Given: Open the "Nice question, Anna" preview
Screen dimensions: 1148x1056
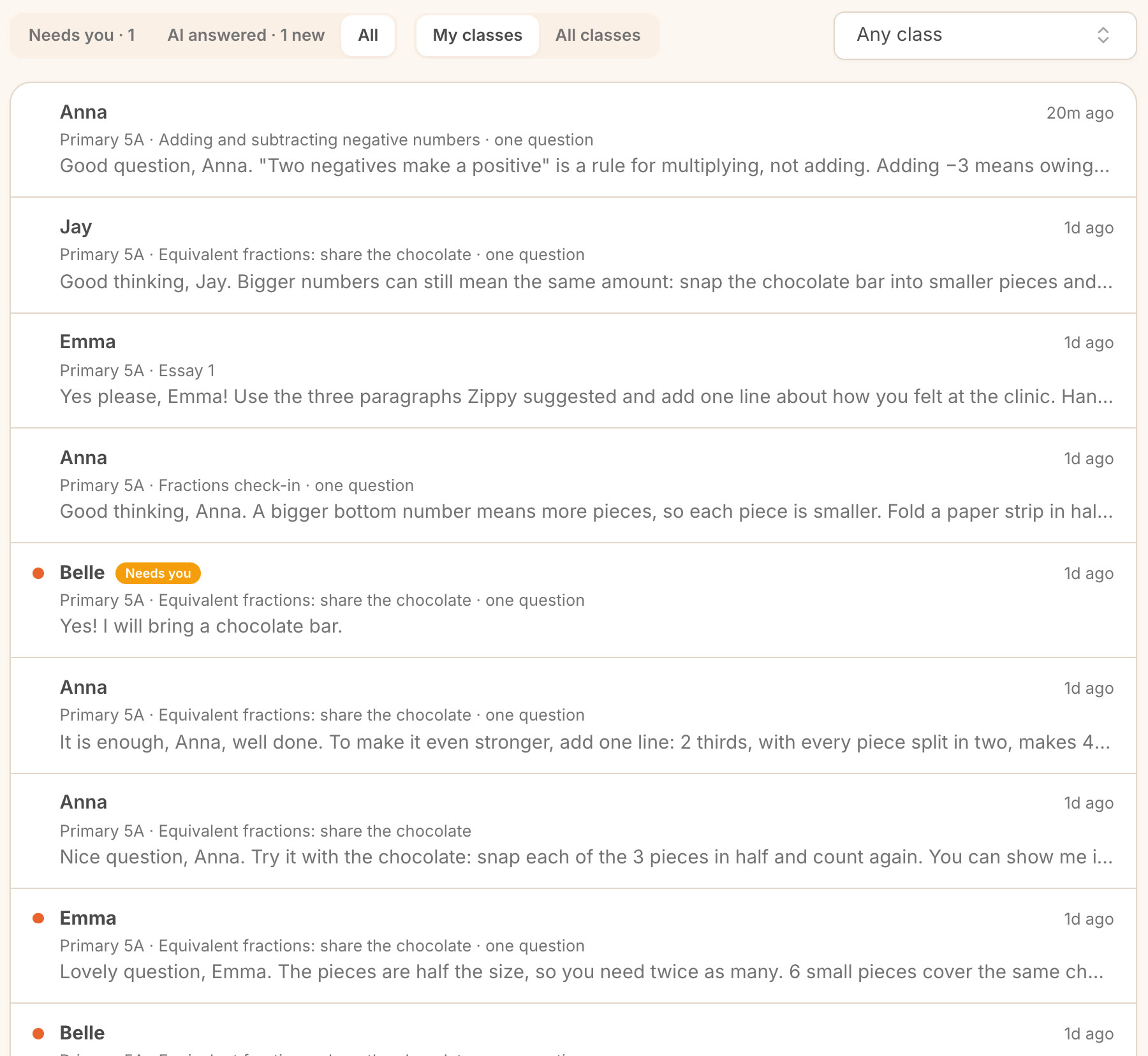Looking at the screenshot, I should click(x=586, y=857).
